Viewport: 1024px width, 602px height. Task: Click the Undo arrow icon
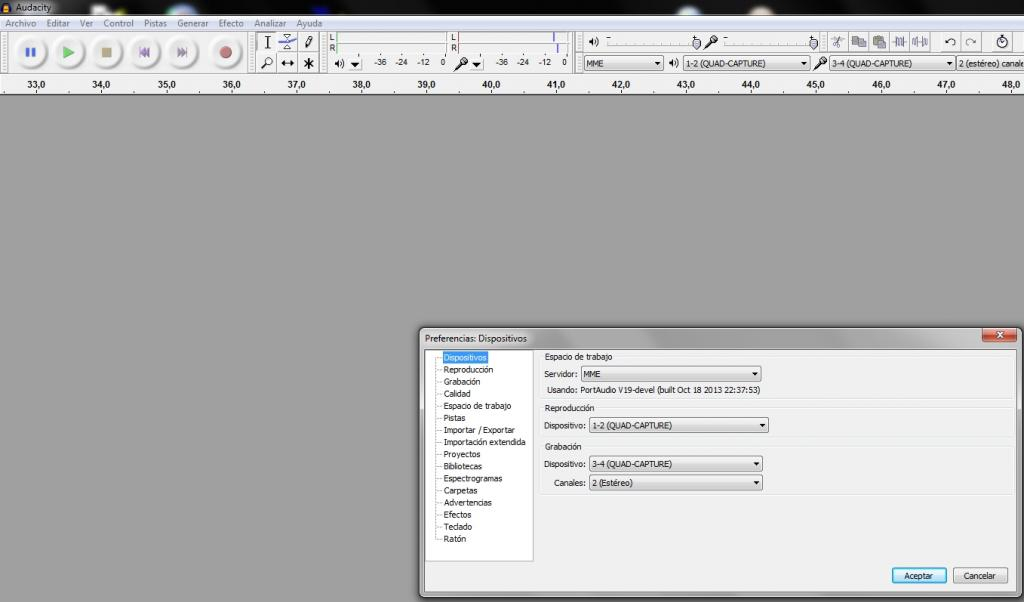pos(950,42)
